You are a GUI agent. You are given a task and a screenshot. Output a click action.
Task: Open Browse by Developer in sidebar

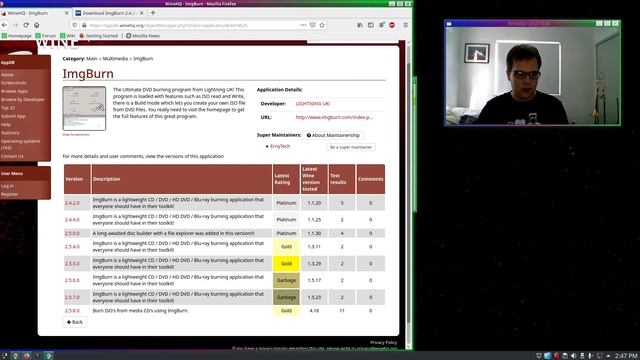[x=22, y=100]
